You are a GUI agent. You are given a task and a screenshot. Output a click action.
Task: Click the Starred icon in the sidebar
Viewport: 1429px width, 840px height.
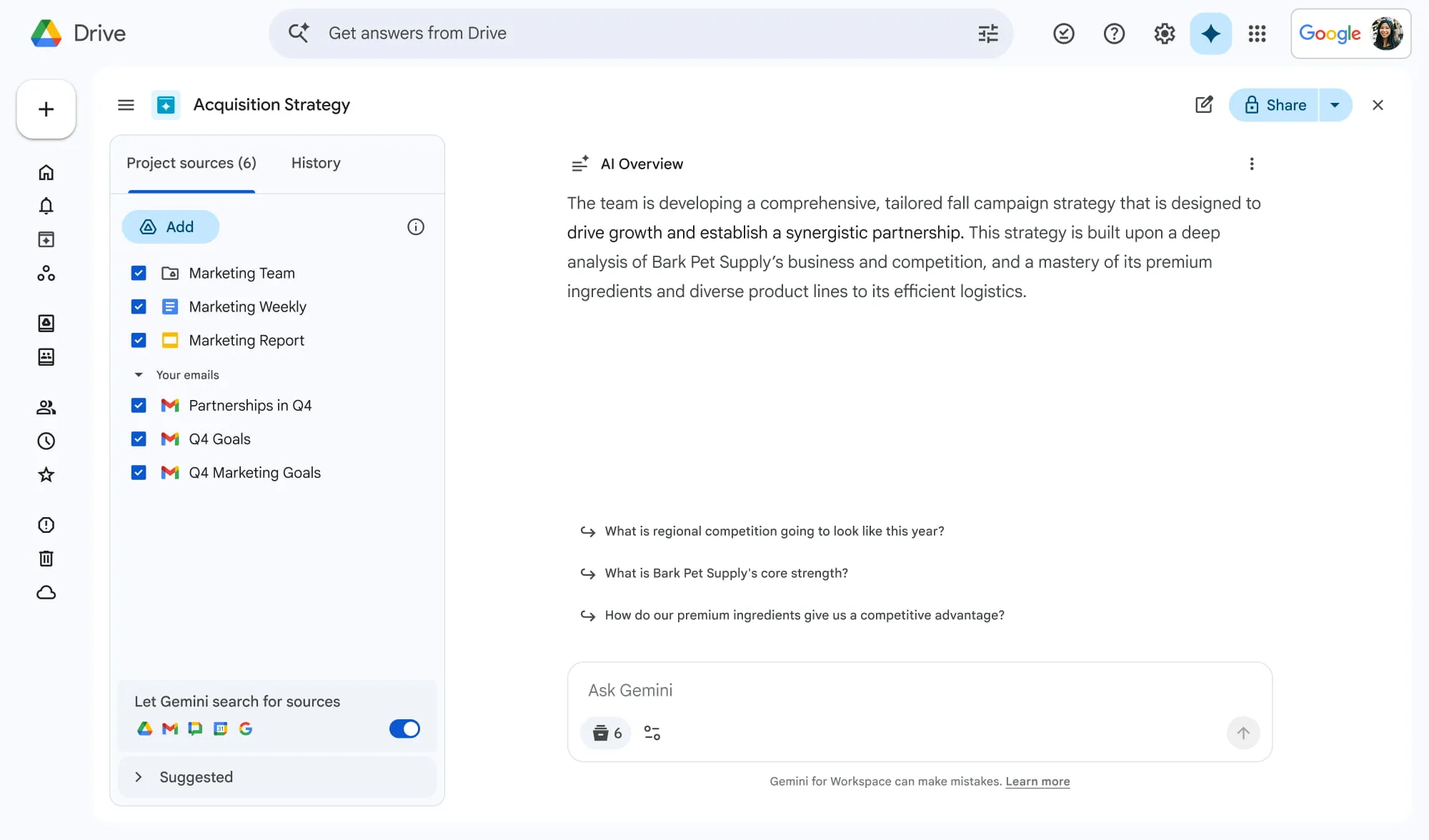pos(46,474)
